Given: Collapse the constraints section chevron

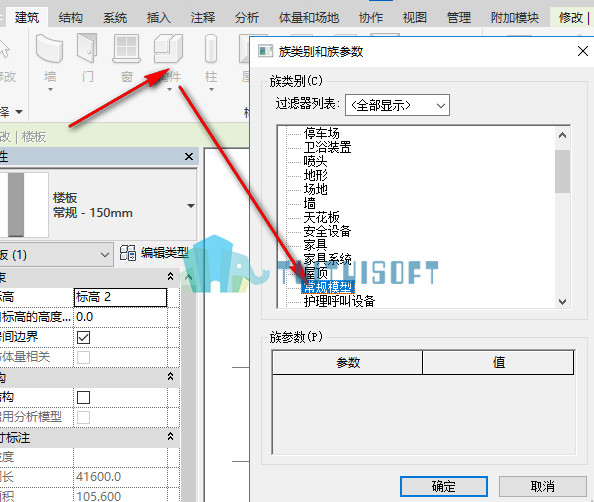Looking at the screenshot, I should coord(170,277).
